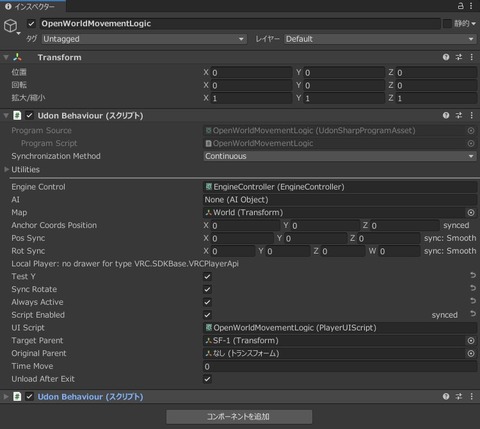Click the Add Component button

tap(239, 417)
